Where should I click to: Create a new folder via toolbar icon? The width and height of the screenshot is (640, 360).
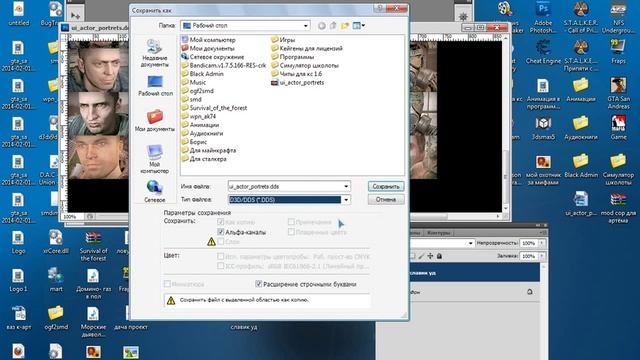pyautogui.click(x=345, y=26)
